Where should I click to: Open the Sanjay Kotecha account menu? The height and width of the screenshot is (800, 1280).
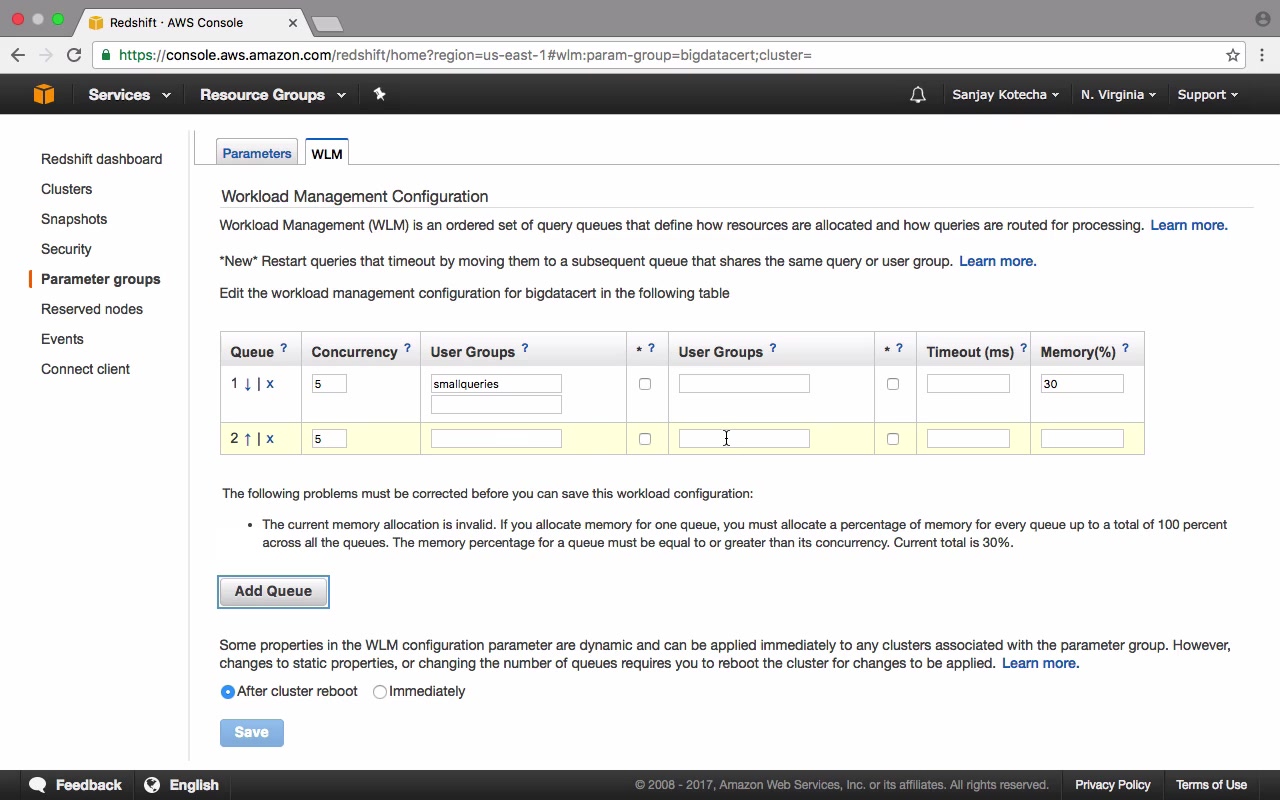[x=1006, y=95]
